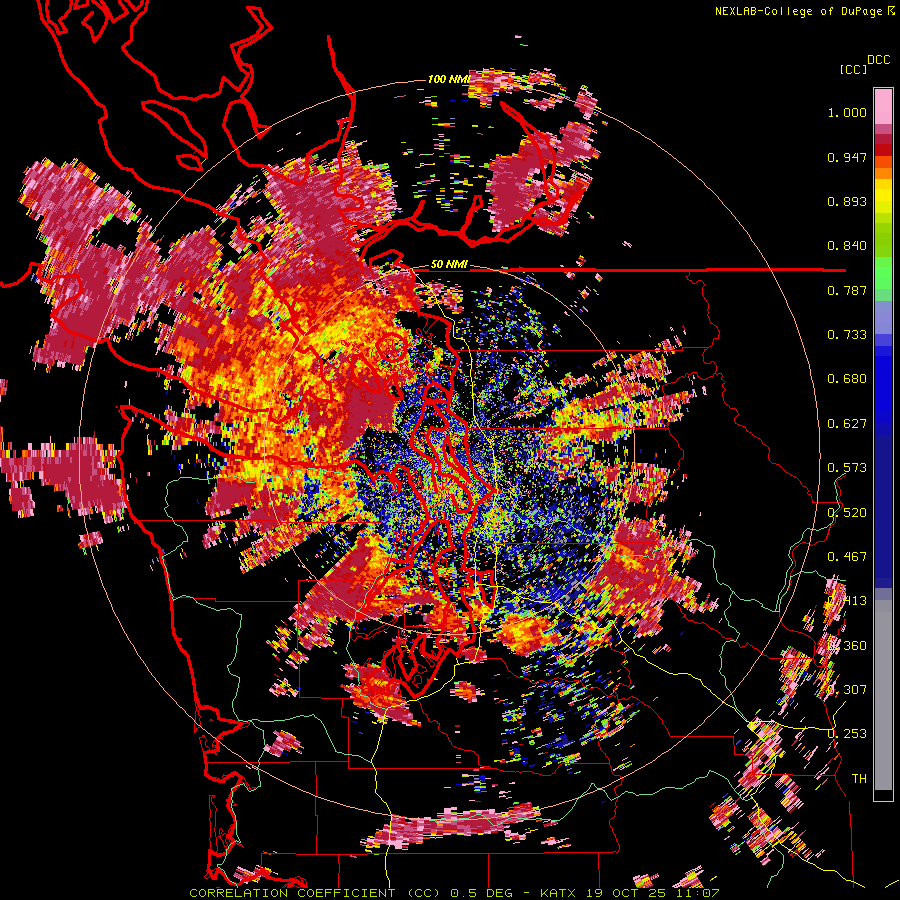This screenshot has height=900, width=900.
Task: Click the 100 NMI range ring label
Action: (x=449, y=79)
